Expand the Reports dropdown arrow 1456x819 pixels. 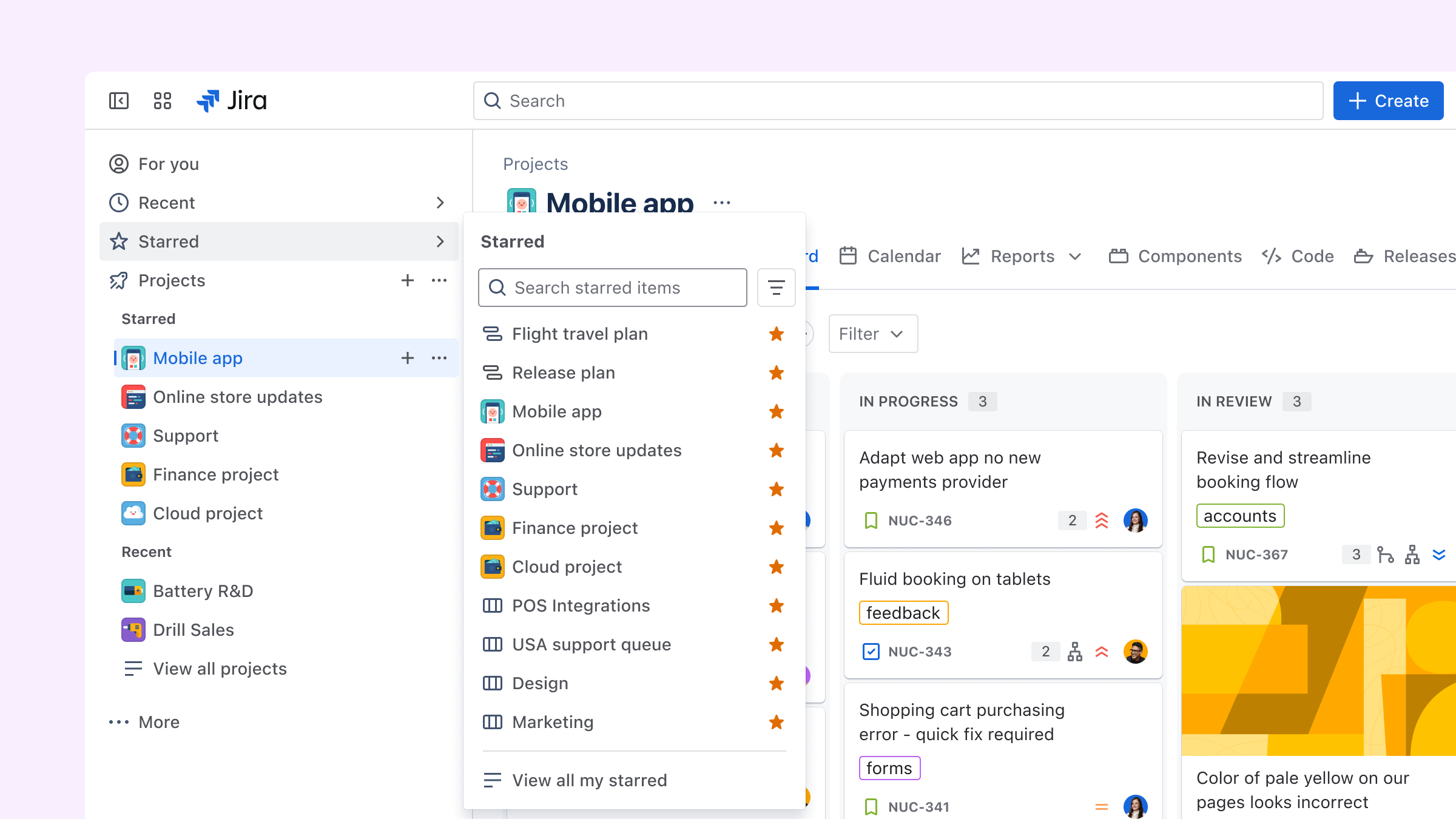1075,256
